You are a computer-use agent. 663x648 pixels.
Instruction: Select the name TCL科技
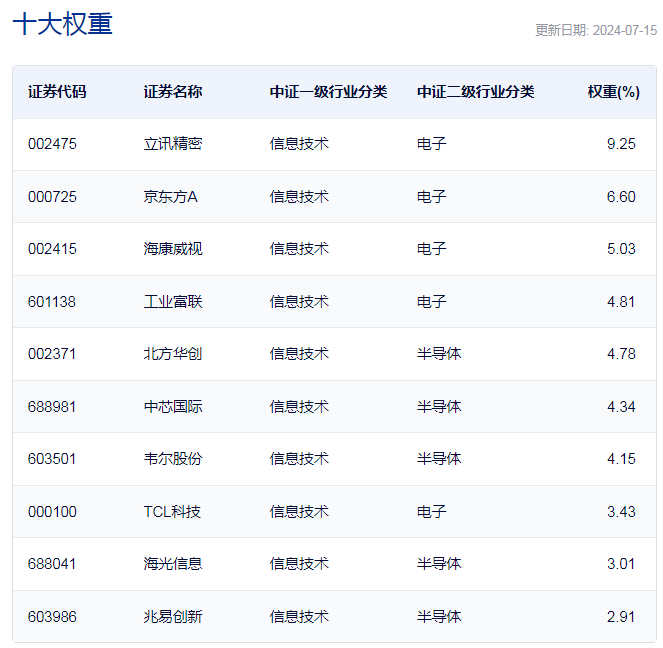click(172, 512)
